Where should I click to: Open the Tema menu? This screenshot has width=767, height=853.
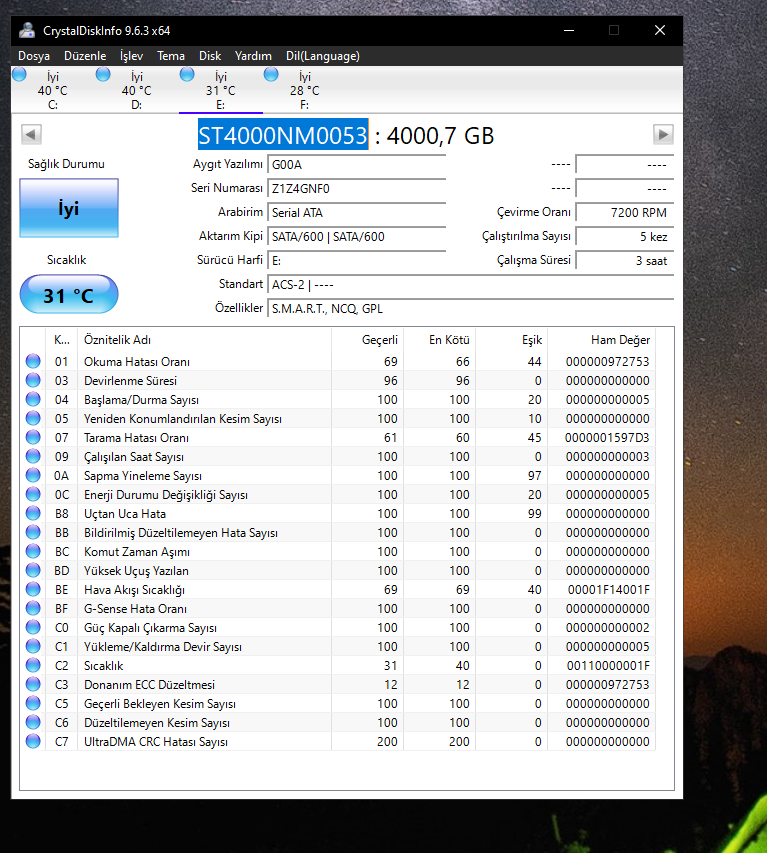click(x=171, y=56)
